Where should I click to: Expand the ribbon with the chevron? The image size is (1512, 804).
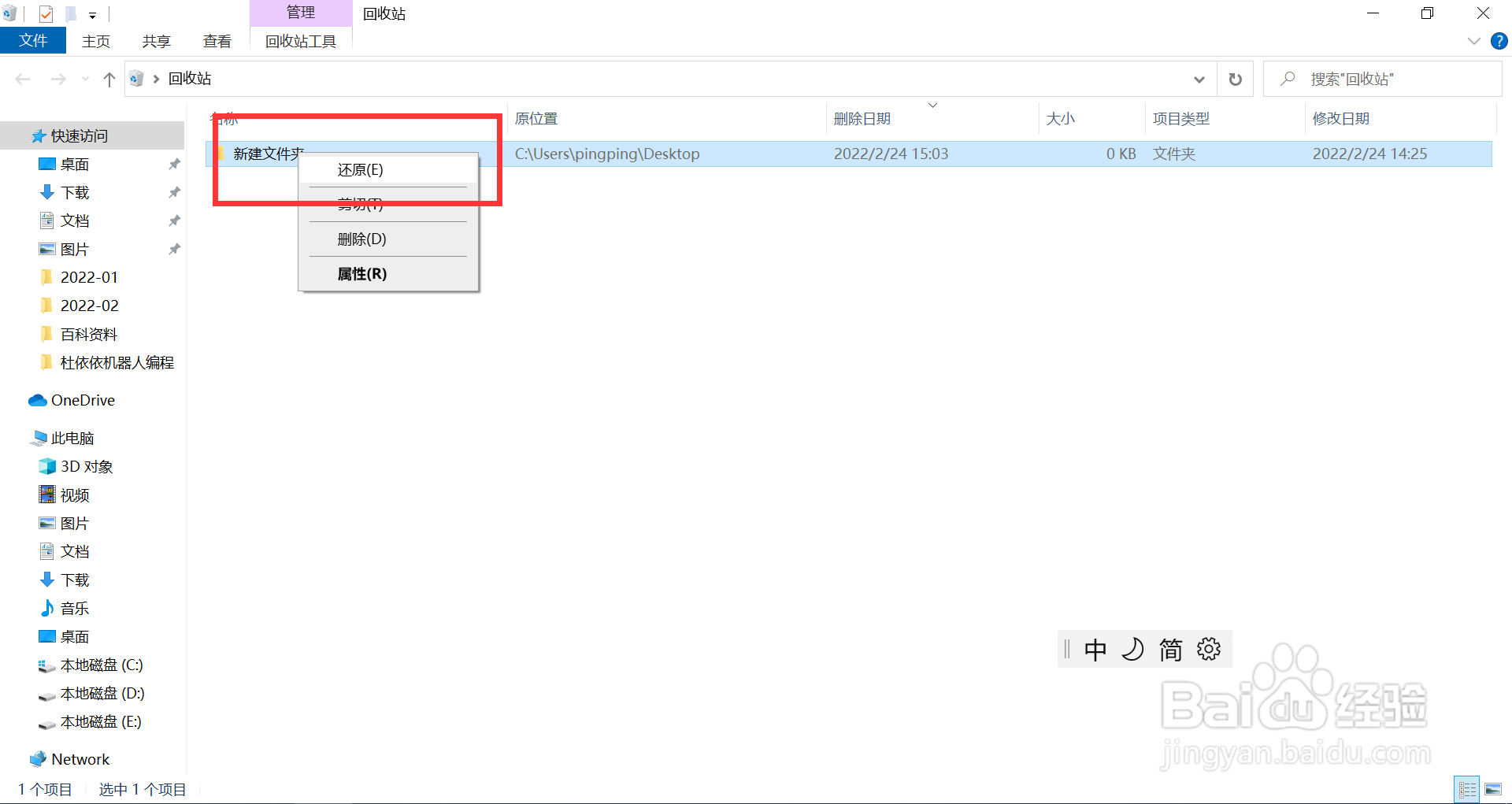[1474, 41]
